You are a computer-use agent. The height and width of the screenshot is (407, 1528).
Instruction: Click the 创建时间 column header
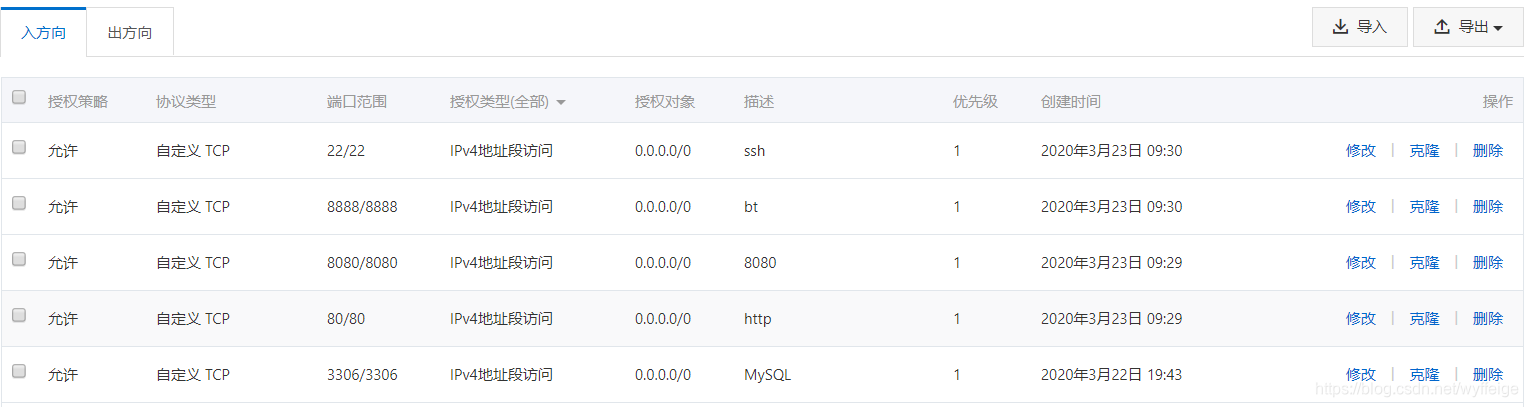pyautogui.click(x=1071, y=102)
